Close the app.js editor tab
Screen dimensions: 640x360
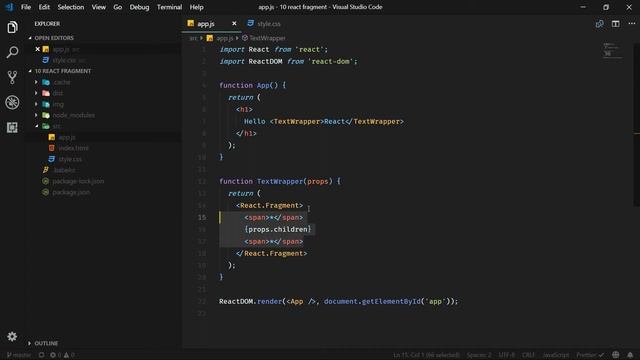point(234,24)
